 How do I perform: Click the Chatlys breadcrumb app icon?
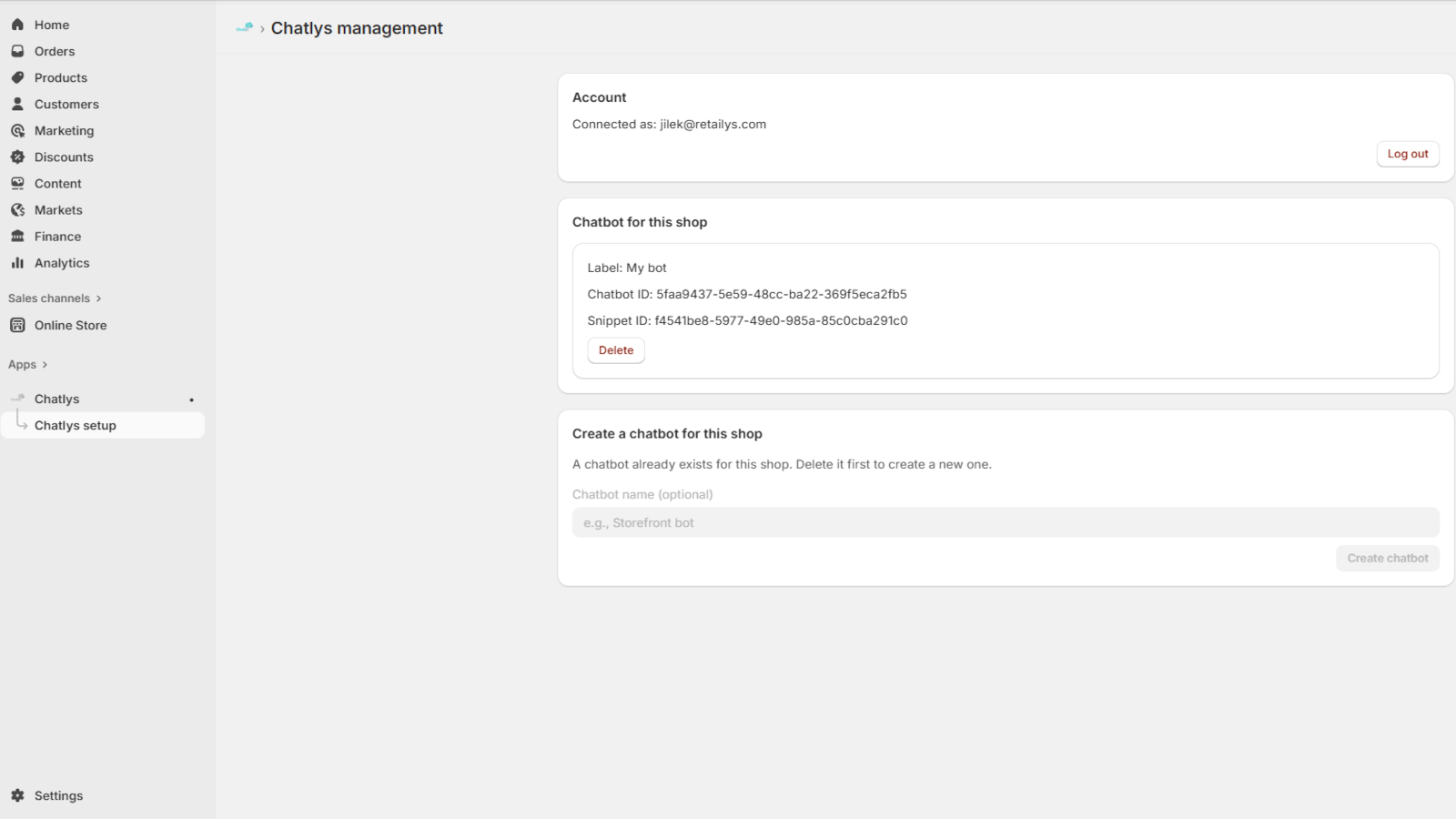pos(244,28)
